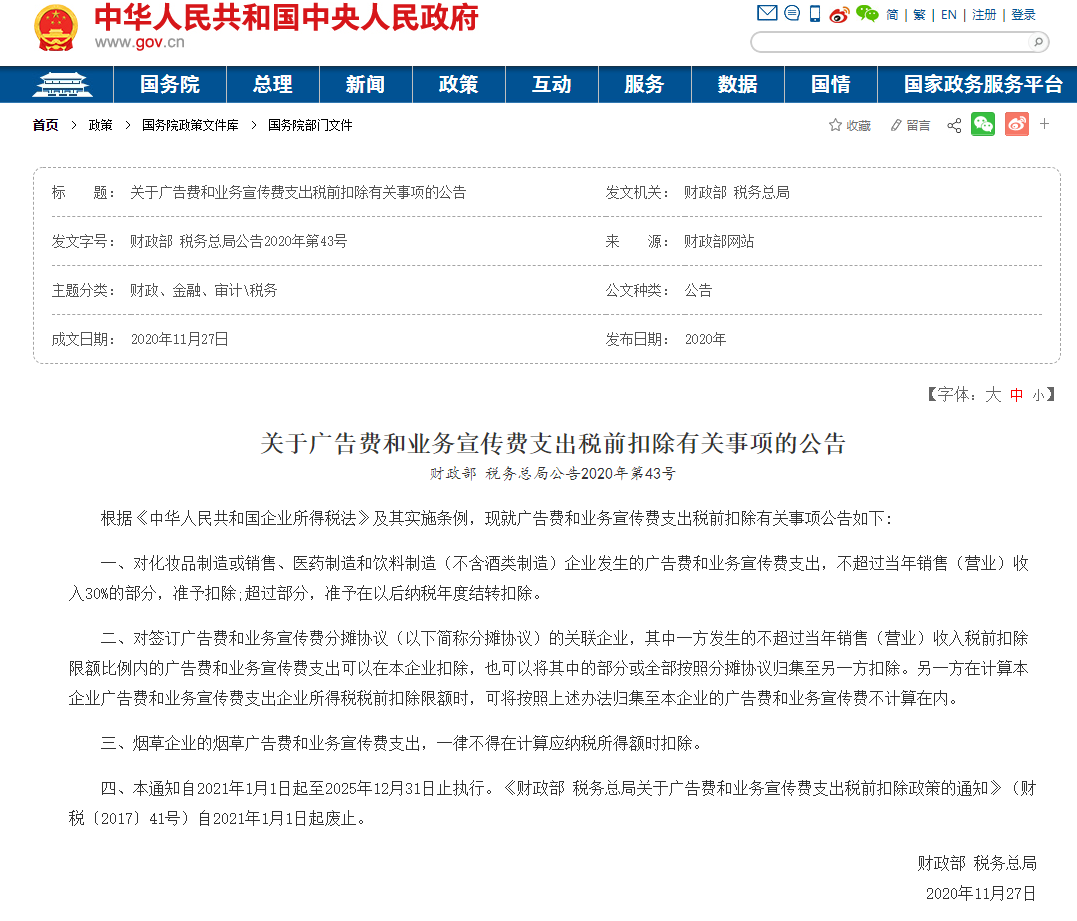The width and height of the screenshot is (1077, 921).
Task: Go to 国务院部门文件 breadcrumb
Action: 310,125
